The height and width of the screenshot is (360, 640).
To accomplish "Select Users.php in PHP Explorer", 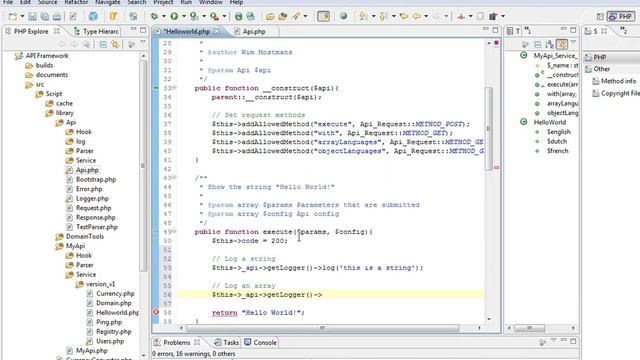I will point(110,341).
